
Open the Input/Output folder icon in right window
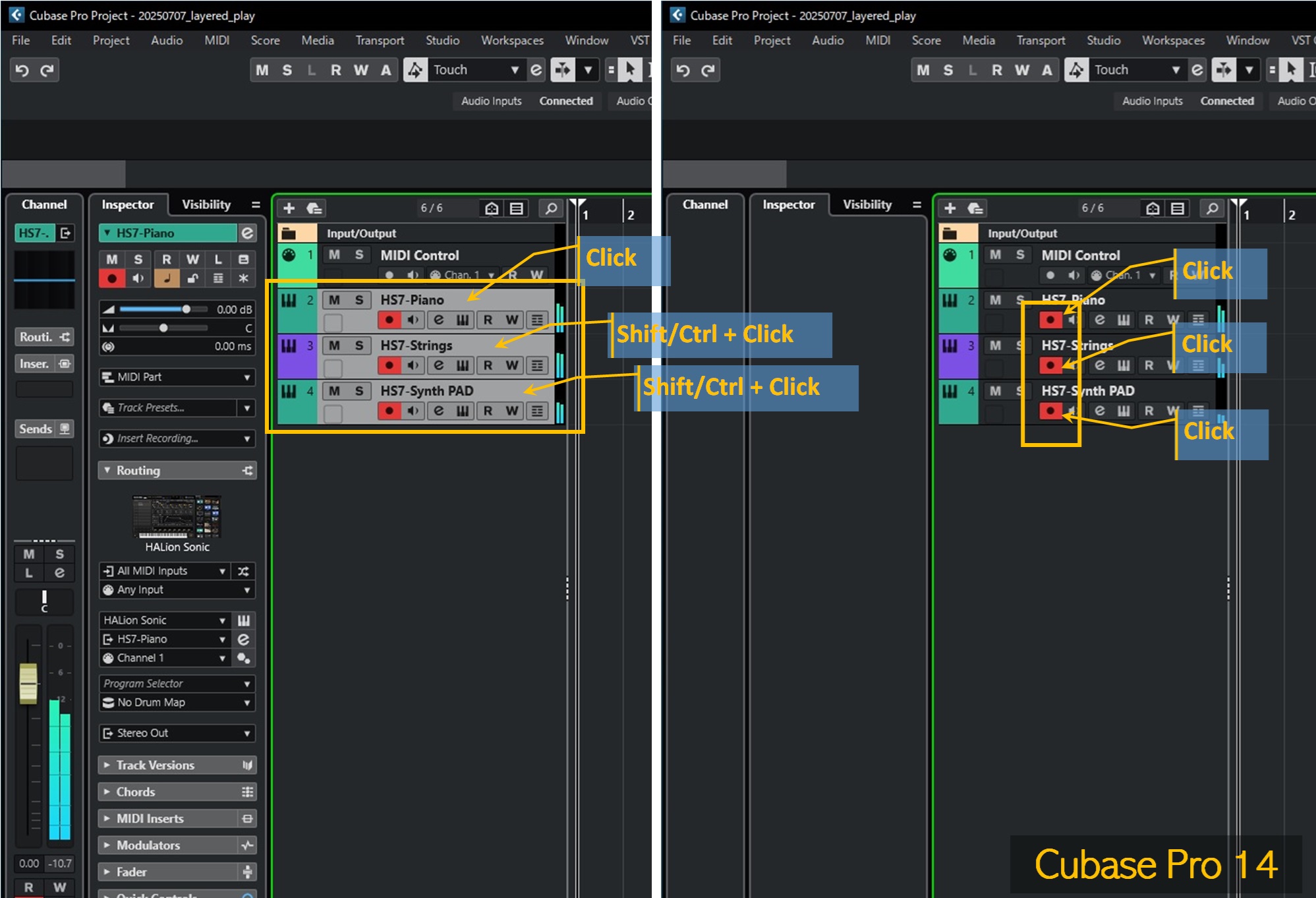[950, 233]
